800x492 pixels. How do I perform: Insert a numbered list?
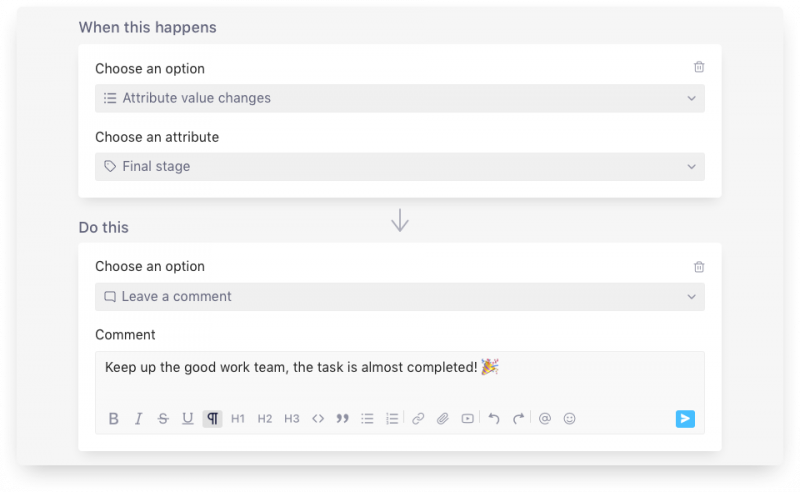pos(392,419)
